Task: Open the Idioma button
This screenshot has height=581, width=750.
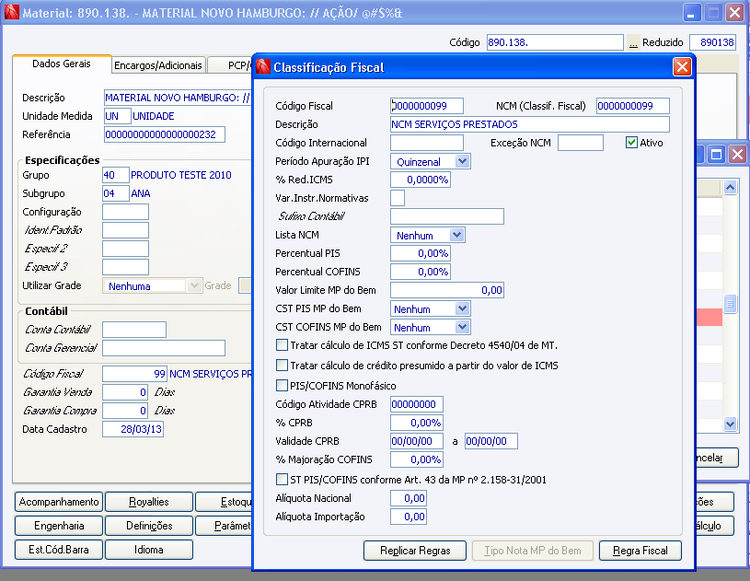Action: [149, 549]
